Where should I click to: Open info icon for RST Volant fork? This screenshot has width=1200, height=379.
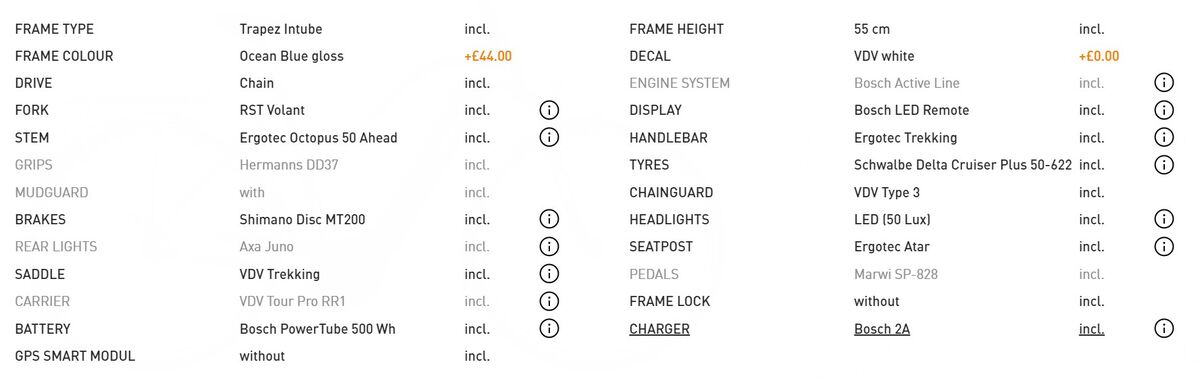(549, 110)
